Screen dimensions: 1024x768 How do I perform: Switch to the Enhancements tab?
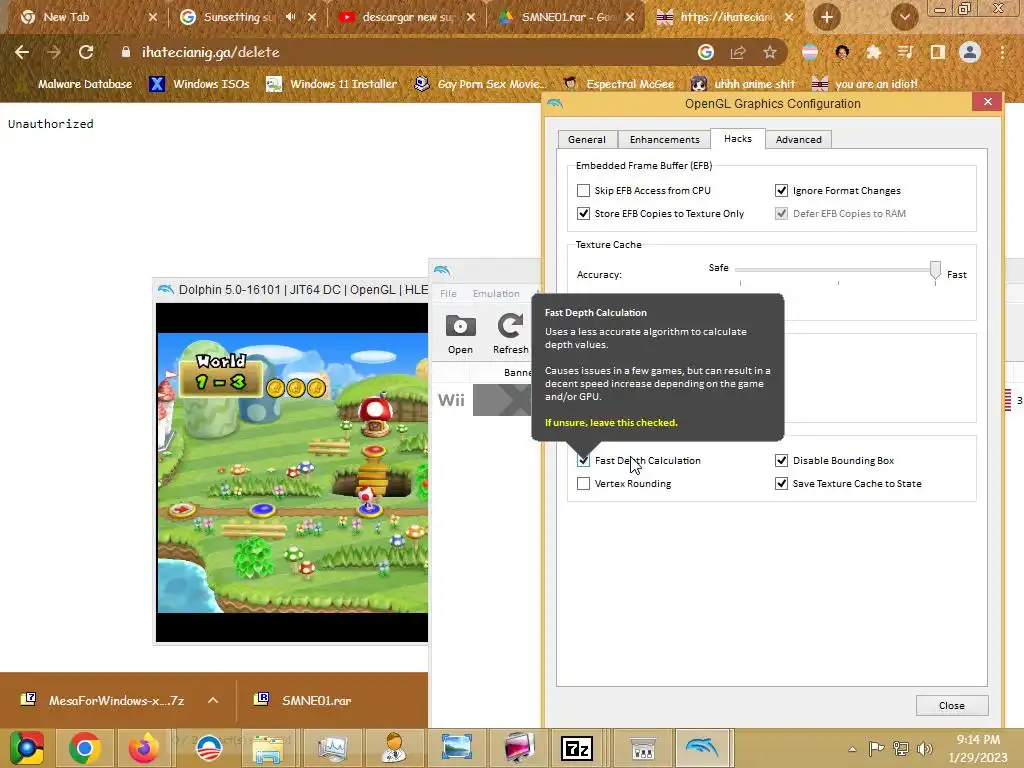(x=664, y=139)
